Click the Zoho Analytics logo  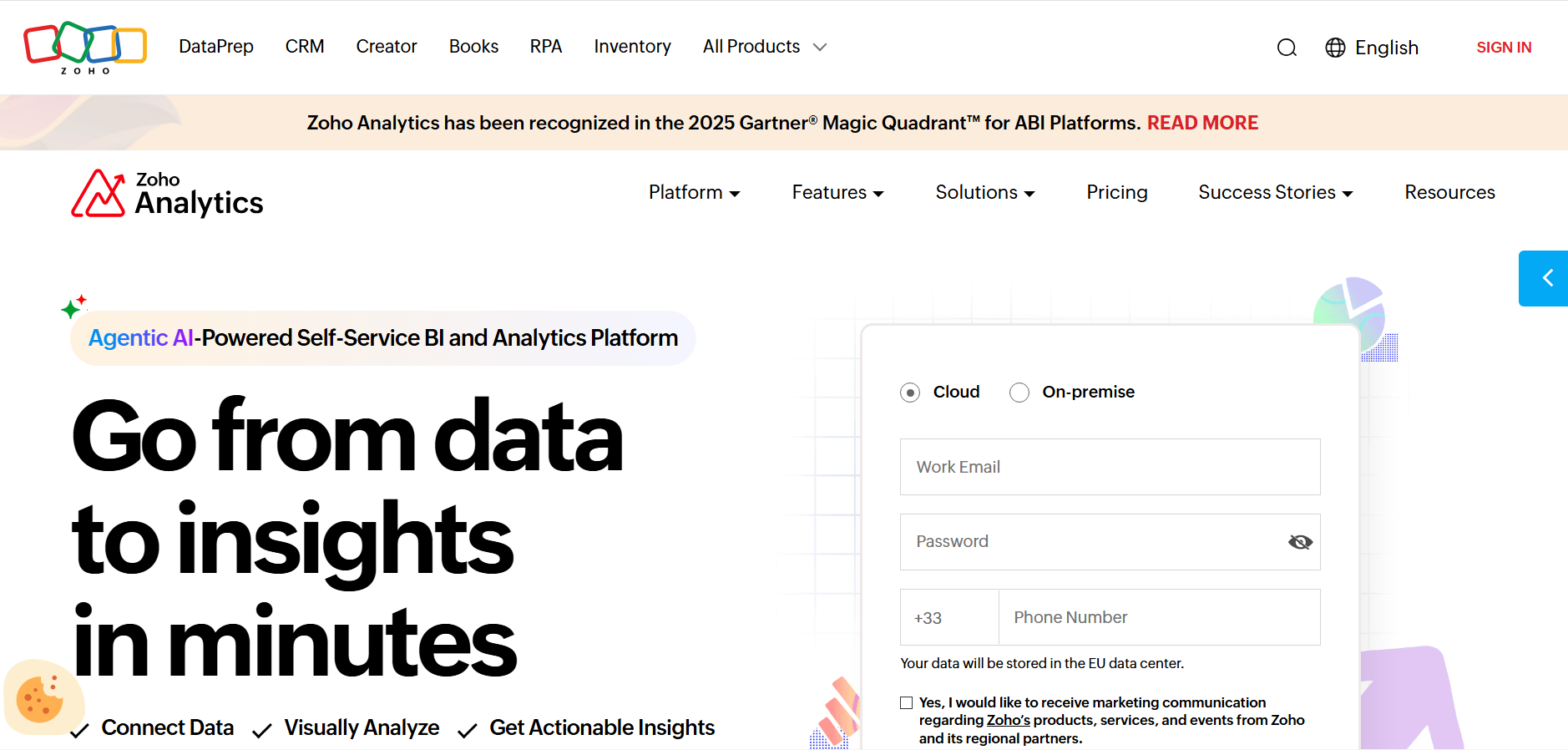(167, 194)
